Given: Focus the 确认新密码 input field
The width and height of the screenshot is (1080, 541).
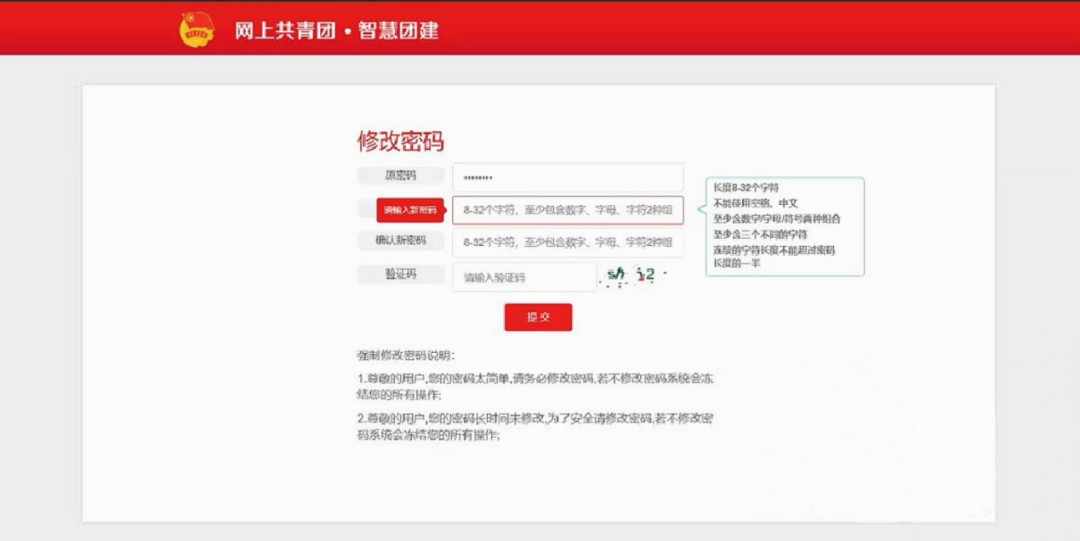Looking at the screenshot, I should [567, 242].
